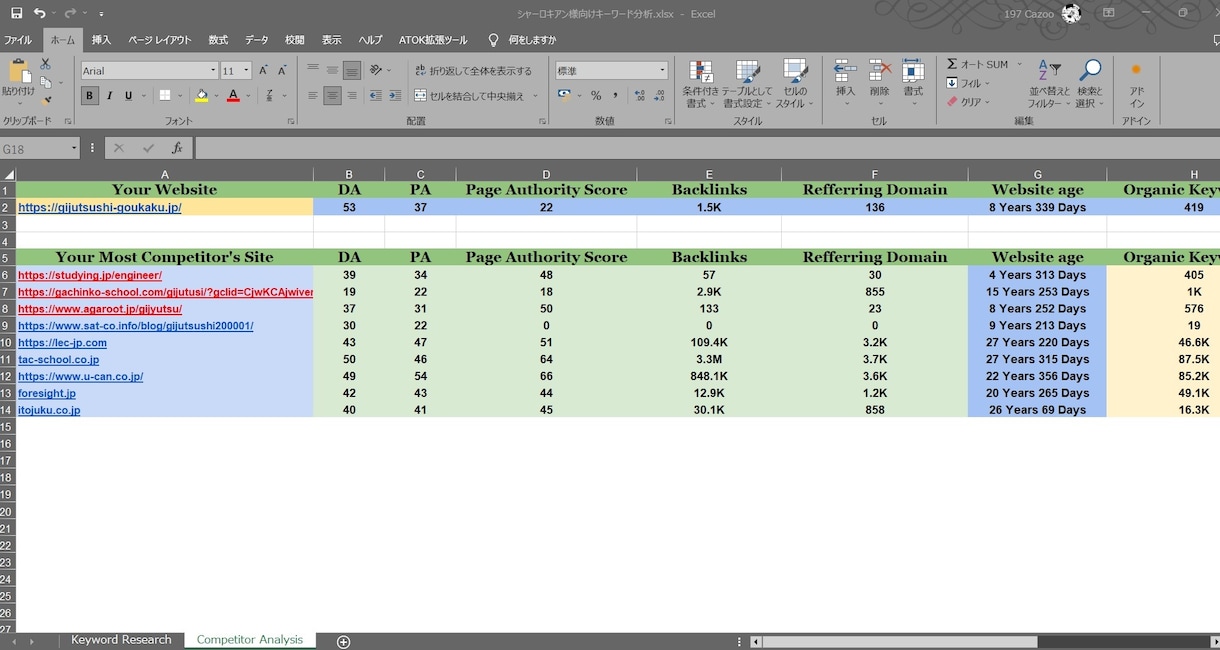Toggle underline formatting
Viewport: 1220px width, 650px height.
(x=128, y=96)
